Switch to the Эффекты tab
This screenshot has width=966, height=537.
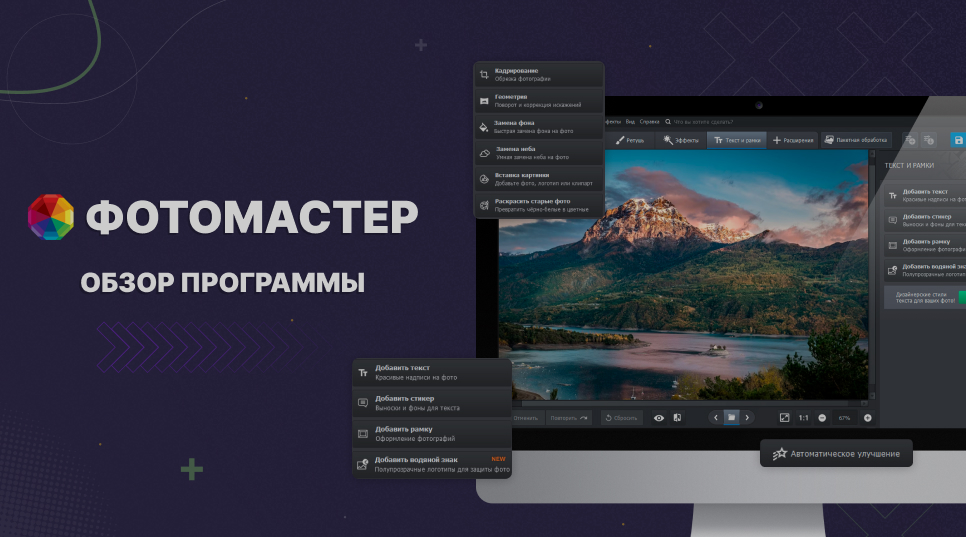[x=682, y=141]
